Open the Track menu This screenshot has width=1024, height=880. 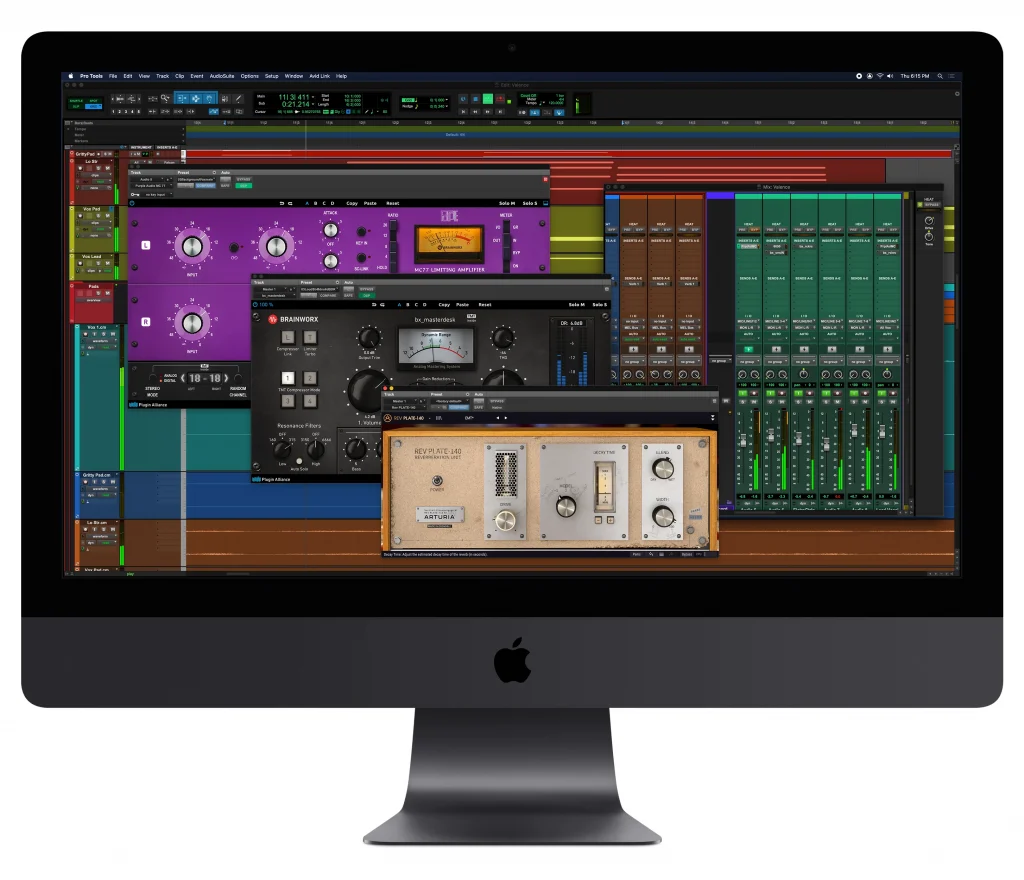pyautogui.click(x=163, y=76)
